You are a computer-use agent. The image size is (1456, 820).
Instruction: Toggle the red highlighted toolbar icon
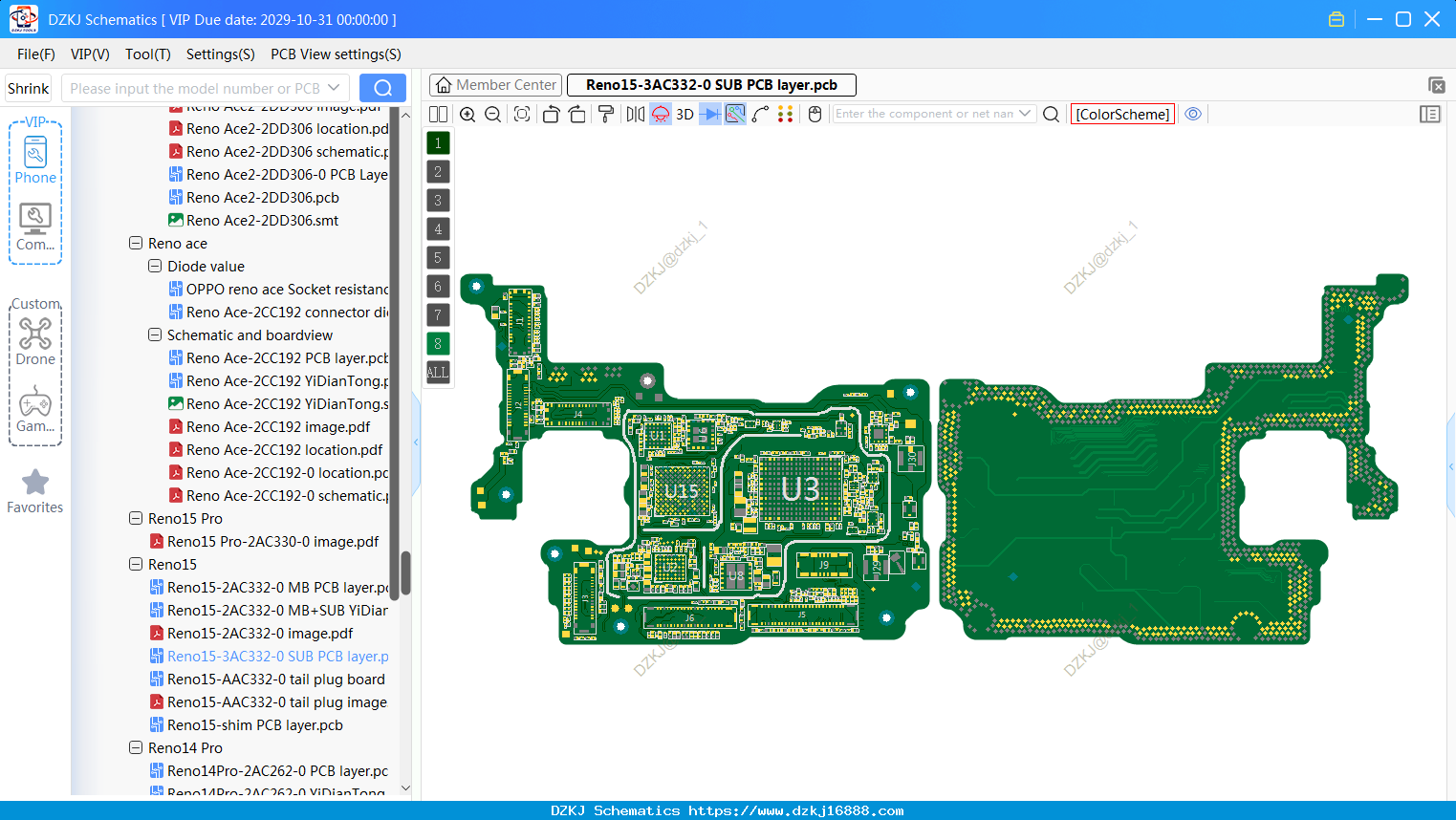click(661, 114)
